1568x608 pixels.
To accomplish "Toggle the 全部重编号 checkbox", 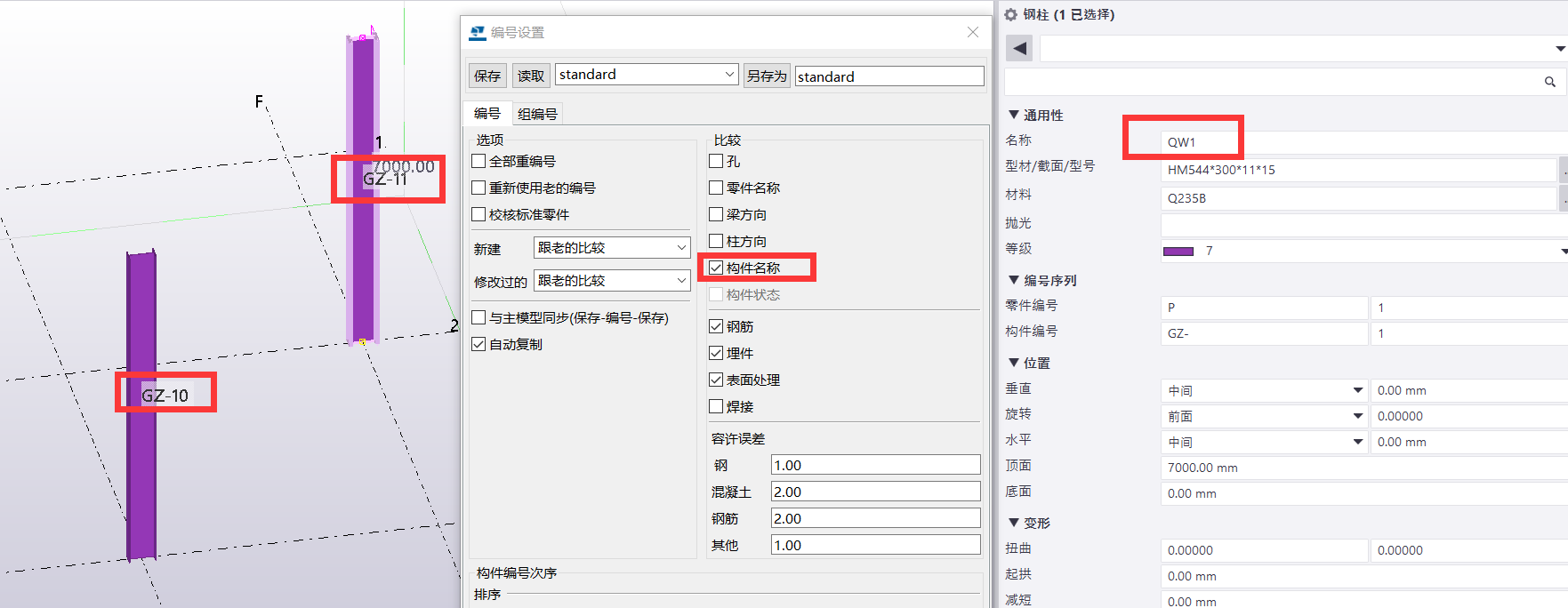I will [478, 161].
